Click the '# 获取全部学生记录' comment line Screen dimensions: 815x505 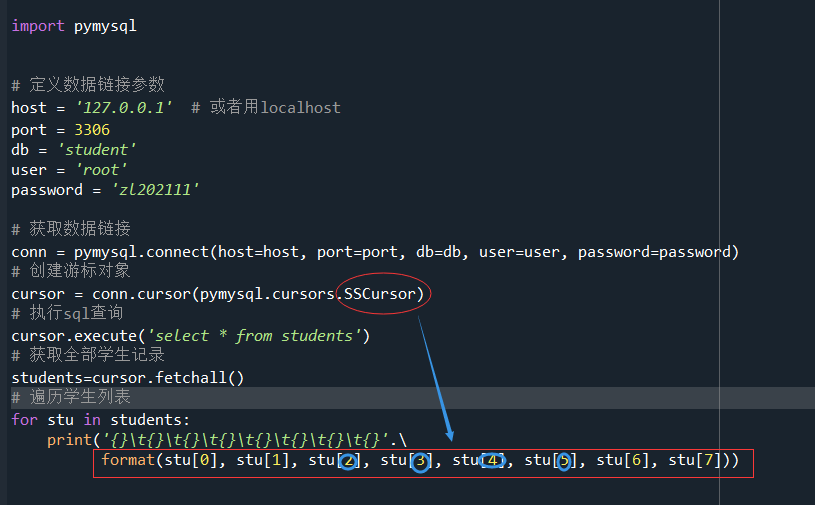[88, 355]
